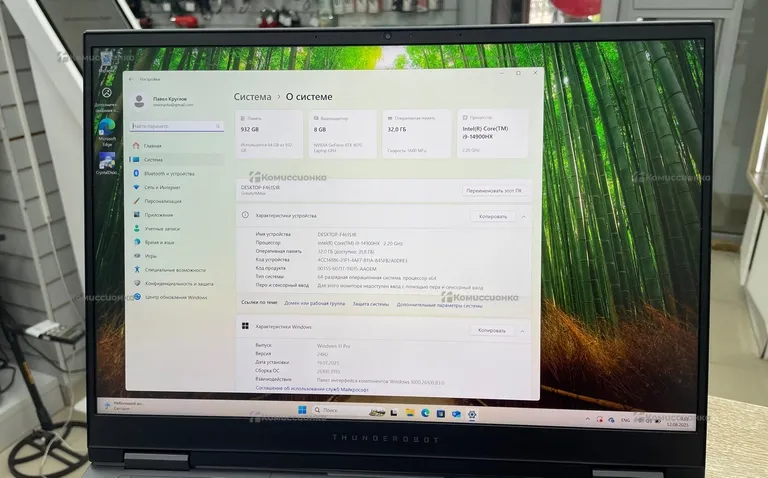Copy device specs with Копировать button

pos(493,216)
